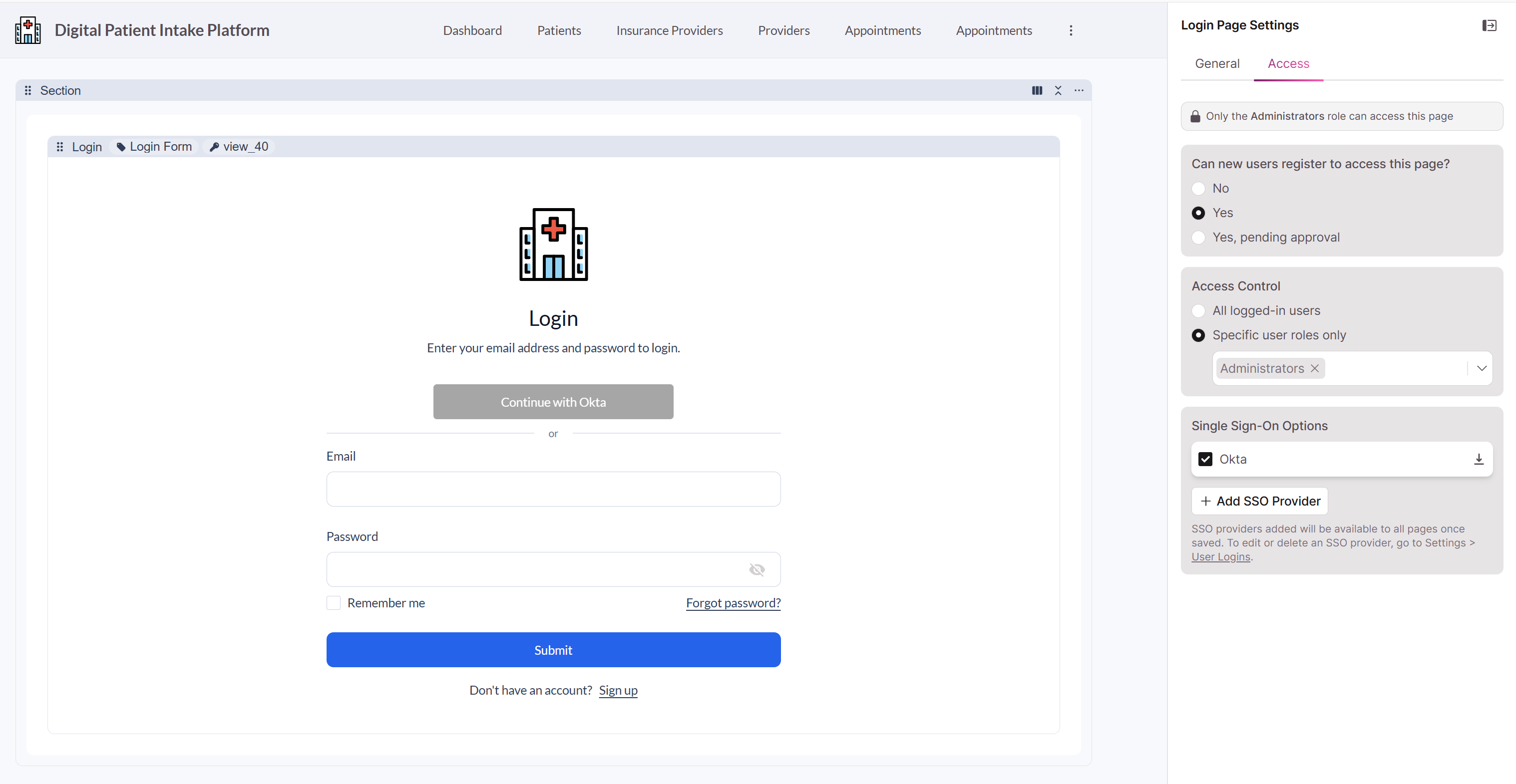
Task: Click the navigation overflow three-dot icon
Action: click(x=1071, y=30)
